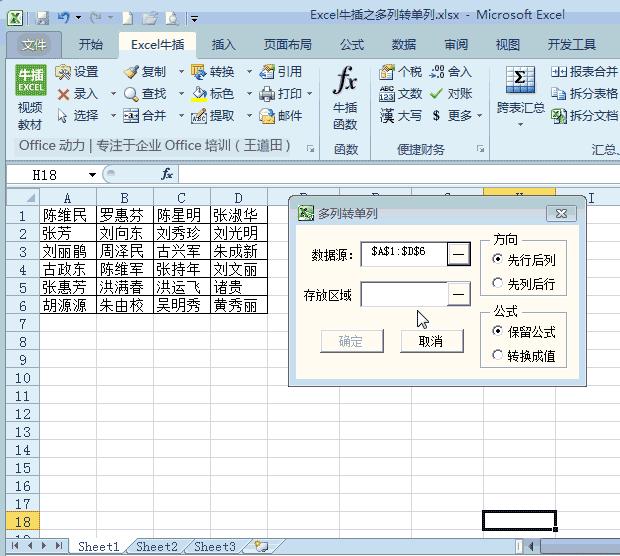Open the 设置 settings tool

click(x=77, y=72)
